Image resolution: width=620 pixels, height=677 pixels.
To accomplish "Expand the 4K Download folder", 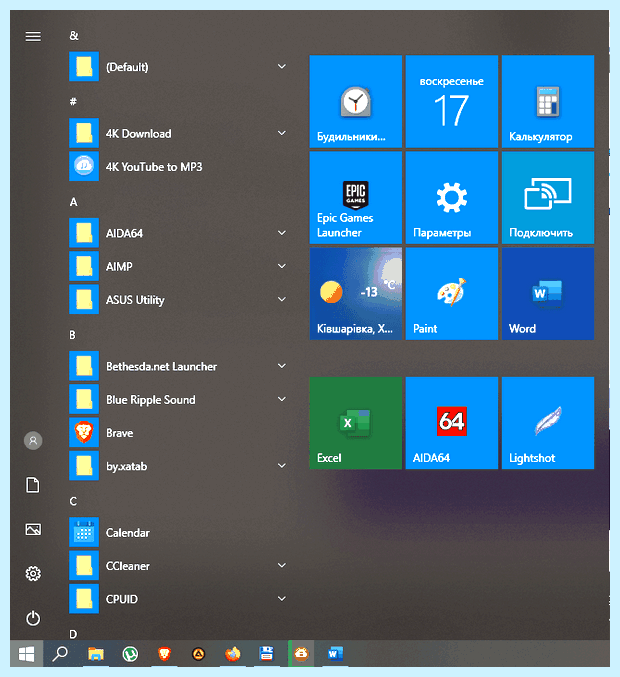I will [x=179, y=133].
